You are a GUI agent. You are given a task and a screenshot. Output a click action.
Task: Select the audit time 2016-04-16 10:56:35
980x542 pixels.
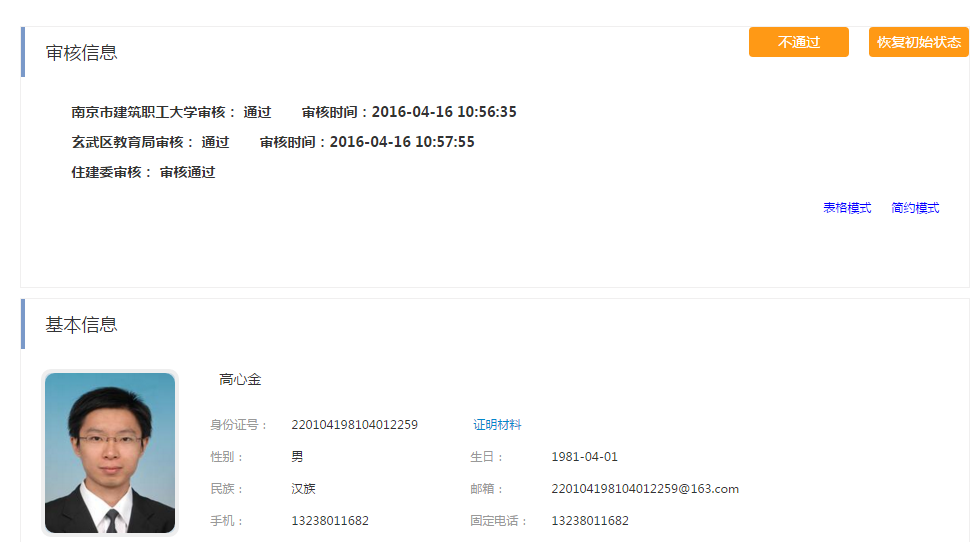(x=444, y=112)
